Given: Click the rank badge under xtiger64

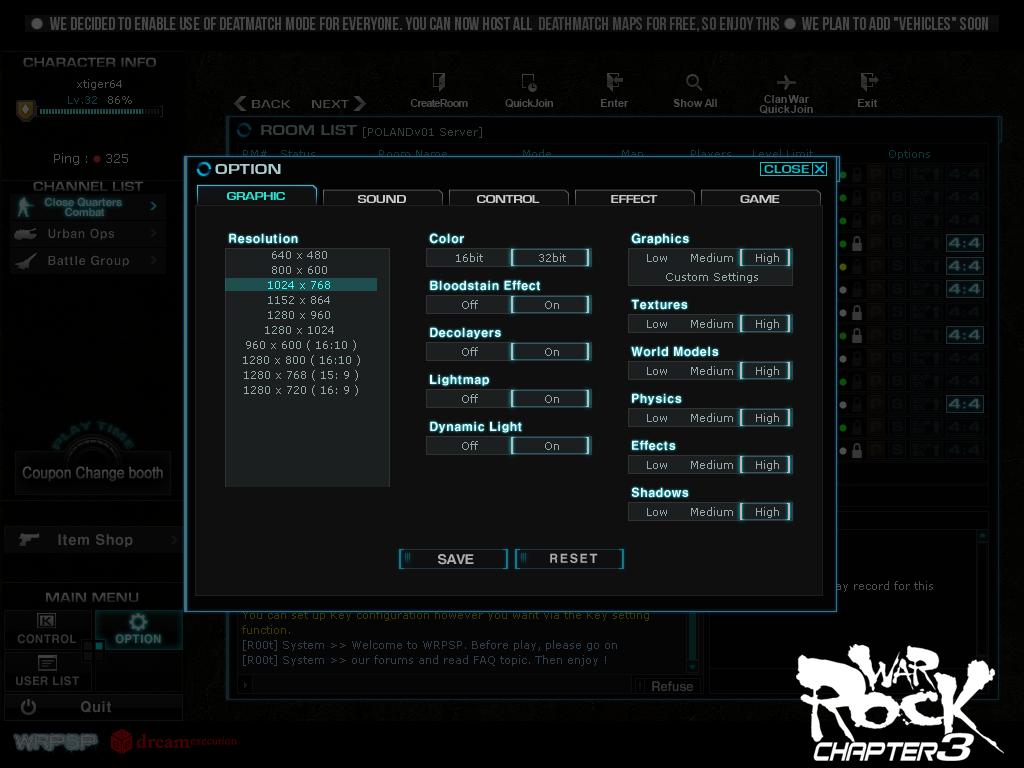Looking at the screenshot, I should click(x=25, y=110).
